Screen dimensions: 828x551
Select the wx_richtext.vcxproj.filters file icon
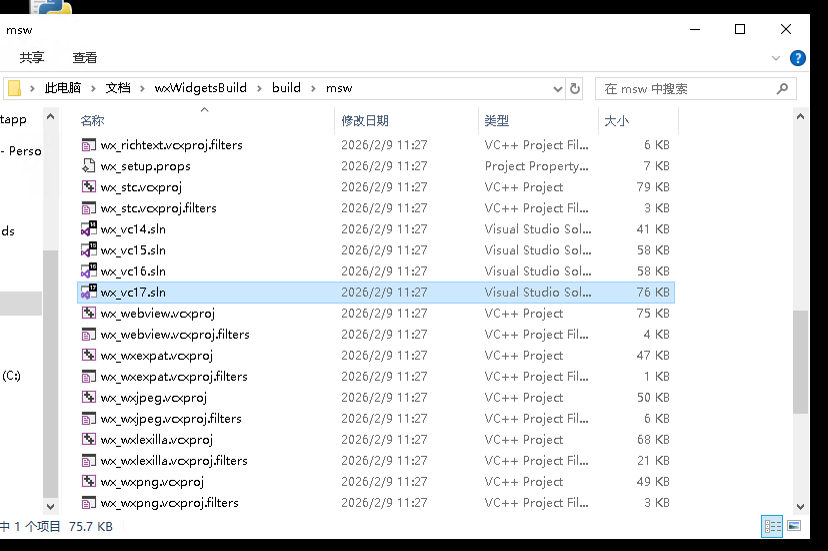pos(88,145)
